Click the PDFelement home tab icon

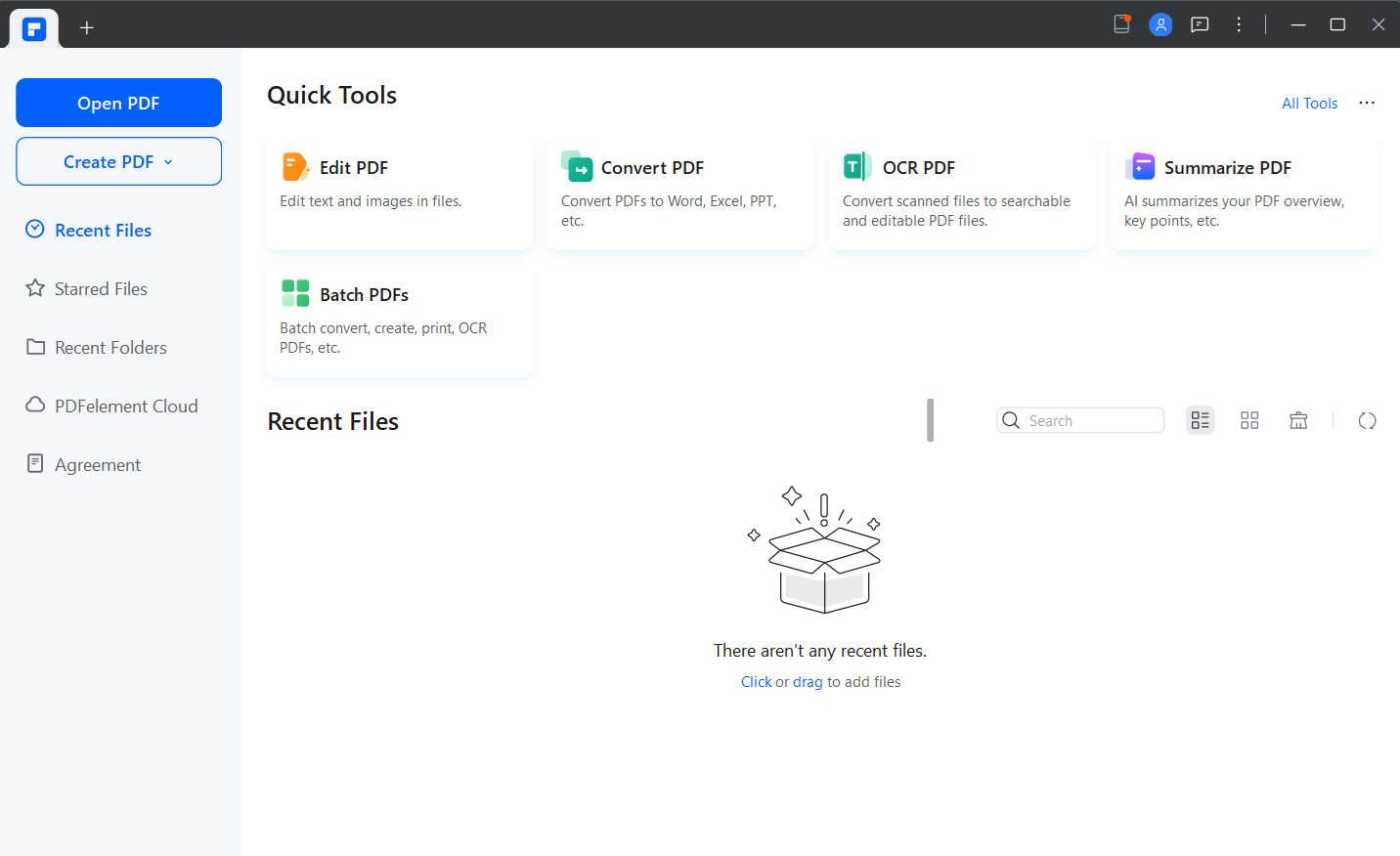click(x=34, y=28)
